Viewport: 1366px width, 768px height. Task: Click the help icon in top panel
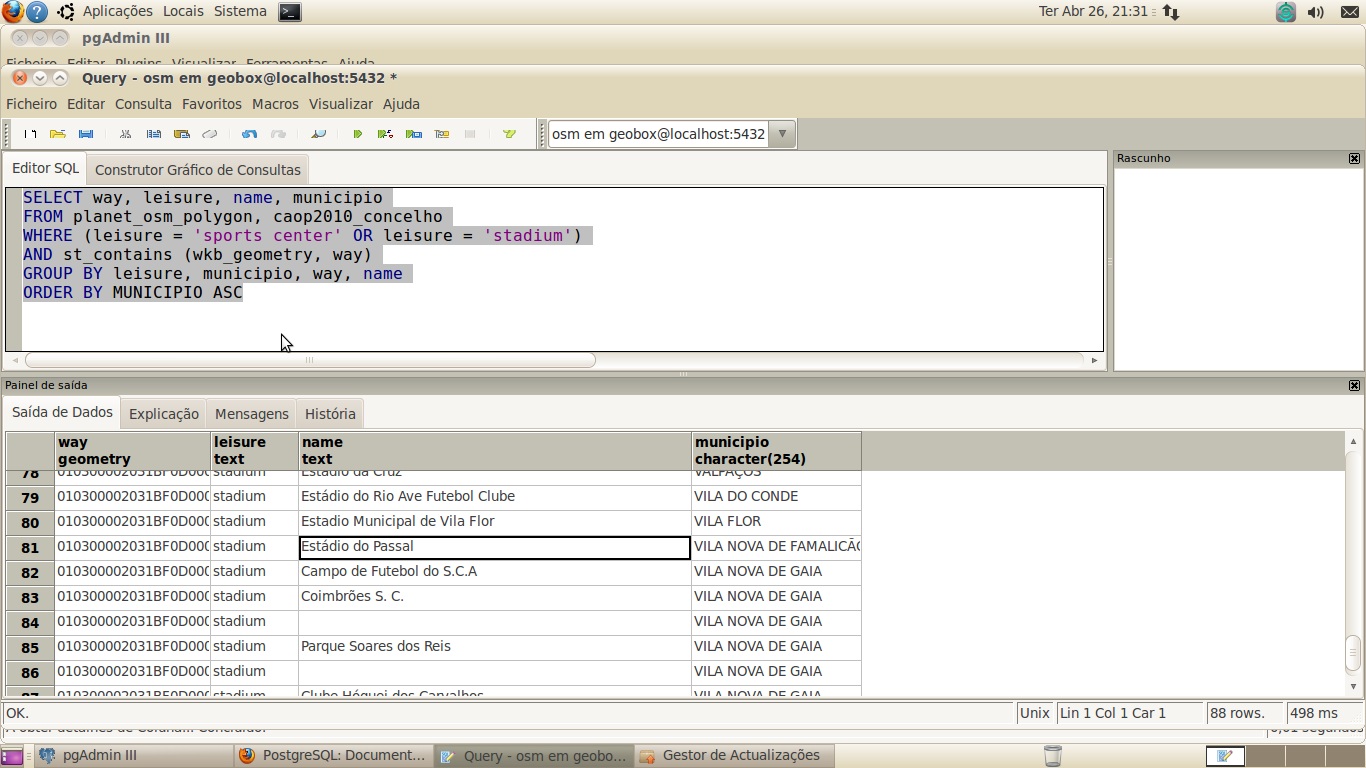[36, 12]
